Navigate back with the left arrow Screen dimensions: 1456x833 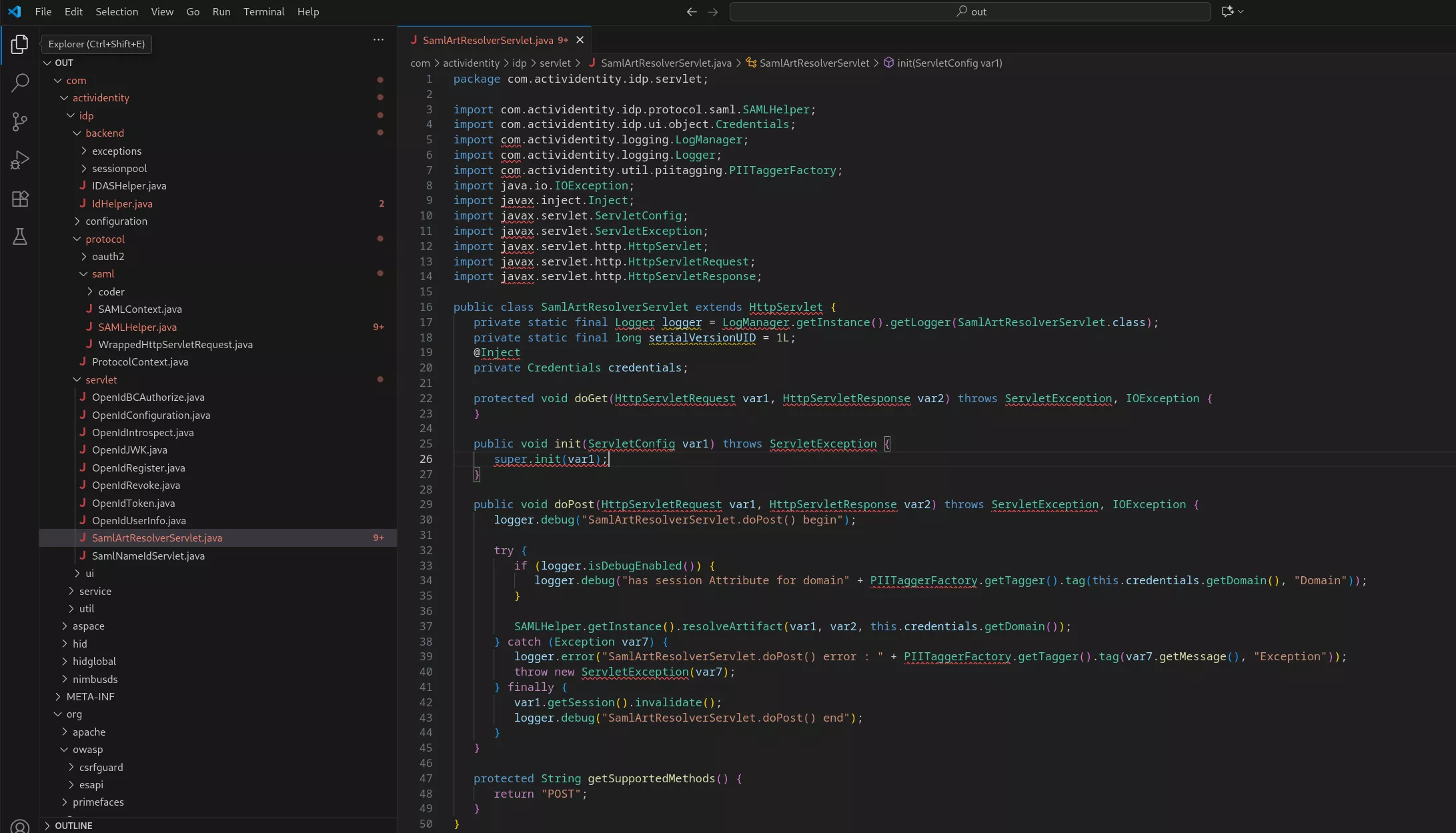pos(692,12)
